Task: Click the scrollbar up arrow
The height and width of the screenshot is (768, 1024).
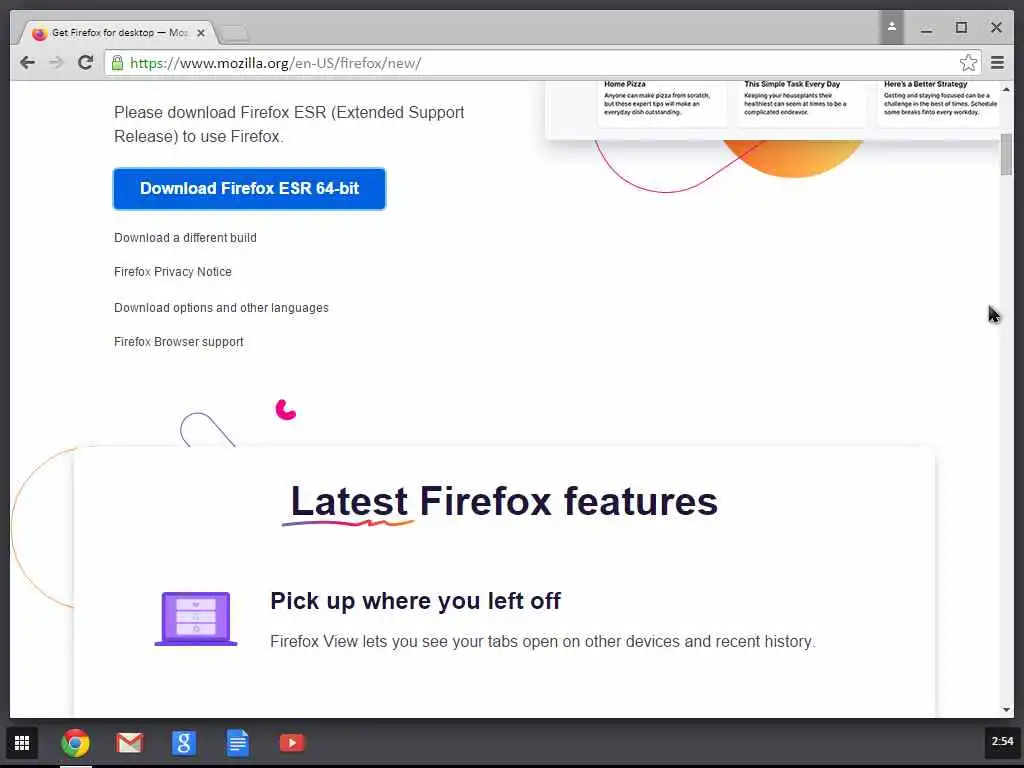Action: pyautogui.click(x=1006, y=89)
